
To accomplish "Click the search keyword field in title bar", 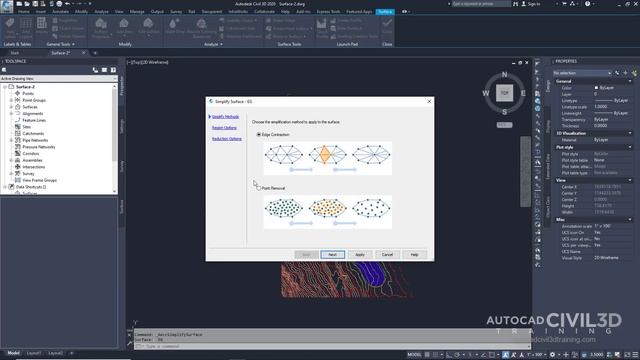I will [x=481, y=4].
